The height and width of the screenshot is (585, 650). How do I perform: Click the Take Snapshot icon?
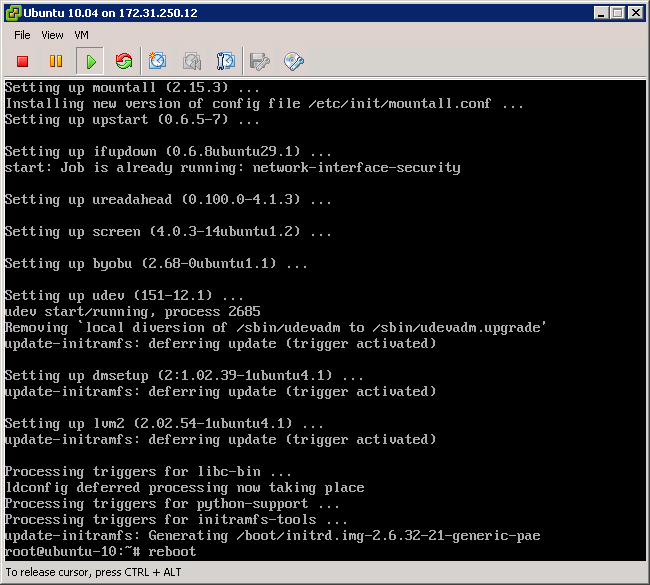click(158, 61)
